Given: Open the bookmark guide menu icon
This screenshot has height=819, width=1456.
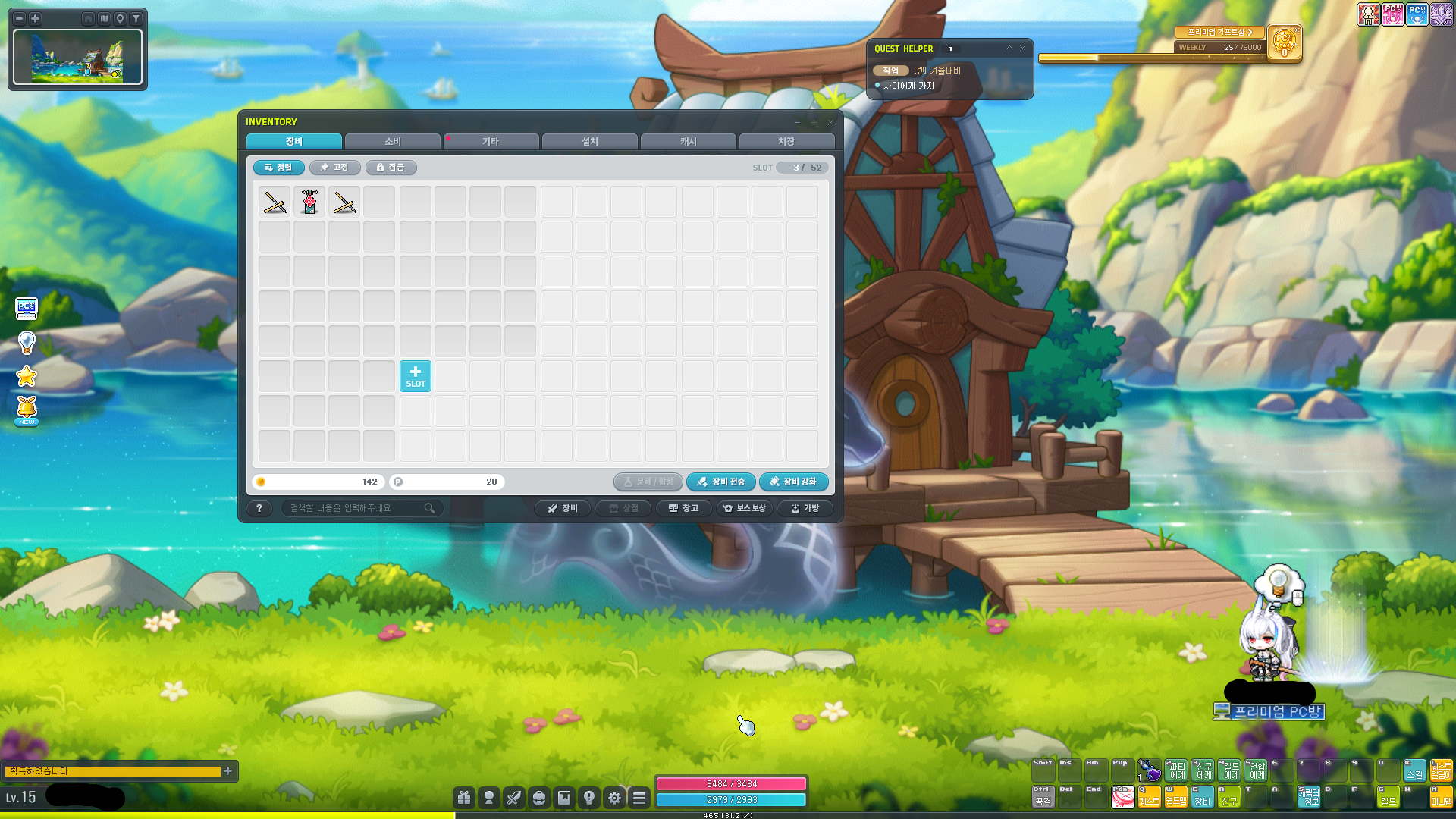Looking at the screenshot, I should [x=564, y=798].
